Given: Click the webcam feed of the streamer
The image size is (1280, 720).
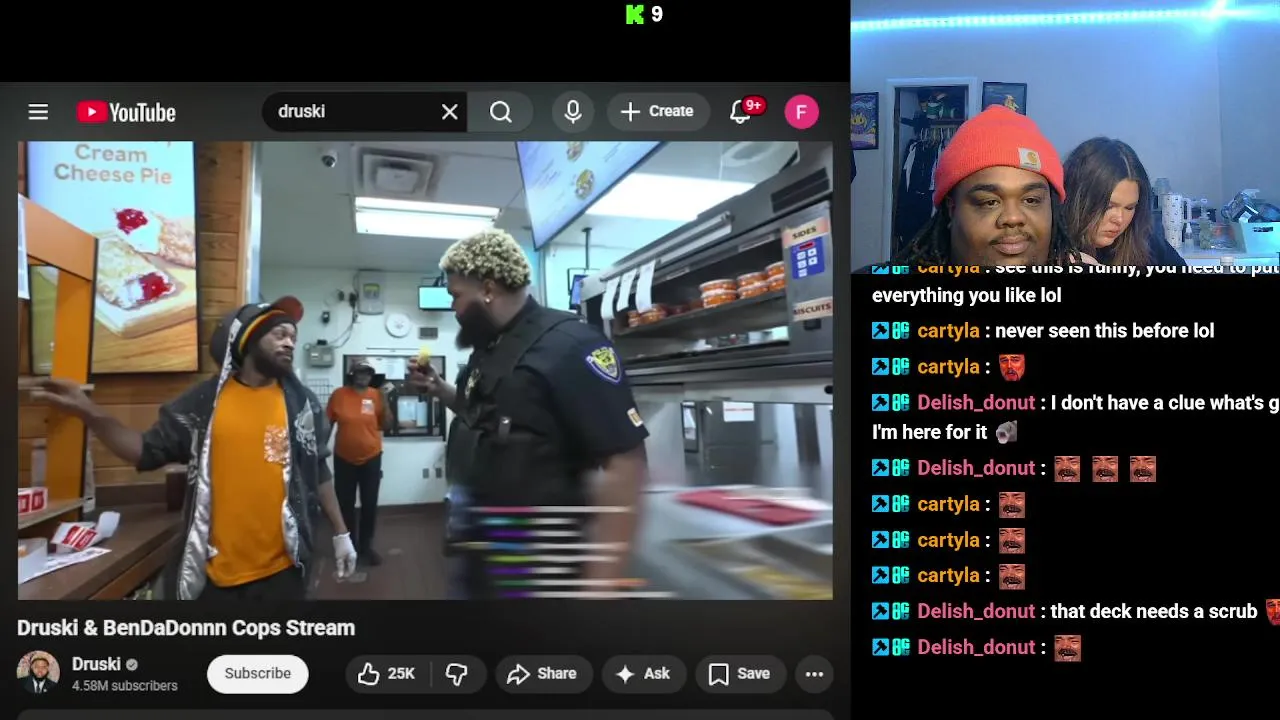Looking at the screenshot, I should (1065, 134).
